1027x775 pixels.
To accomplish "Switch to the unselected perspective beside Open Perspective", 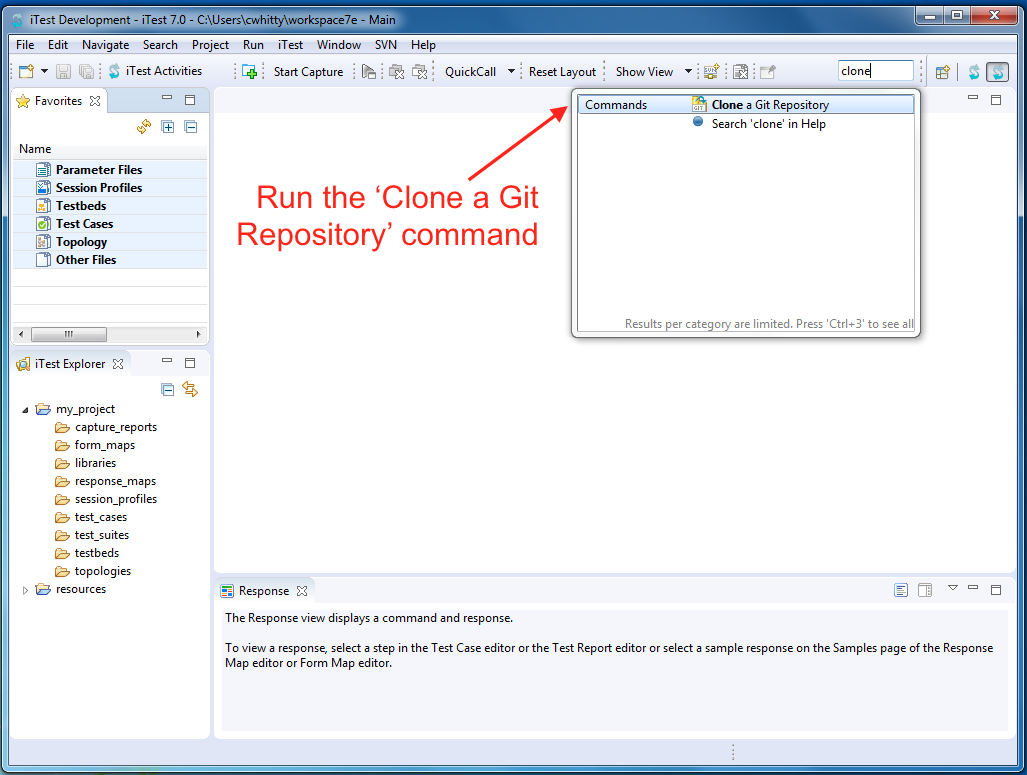I will point(974,72).
